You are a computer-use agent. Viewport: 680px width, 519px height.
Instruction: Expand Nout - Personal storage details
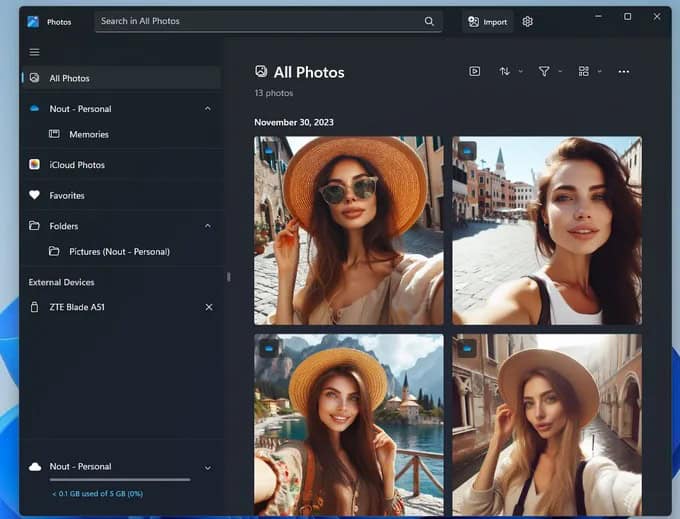(208, 468)
